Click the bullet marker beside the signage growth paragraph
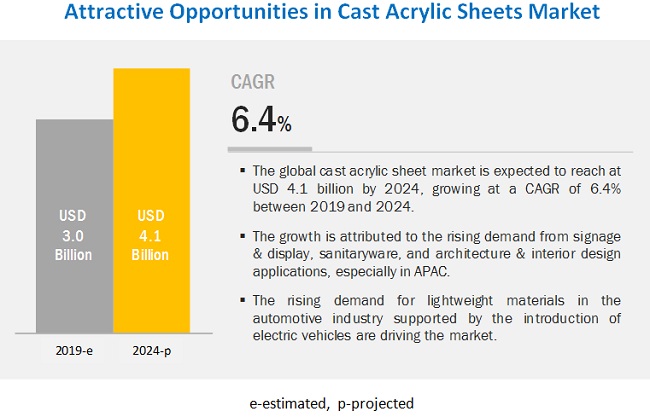Viewport: 650px width, 417px height. click(242, 235)
